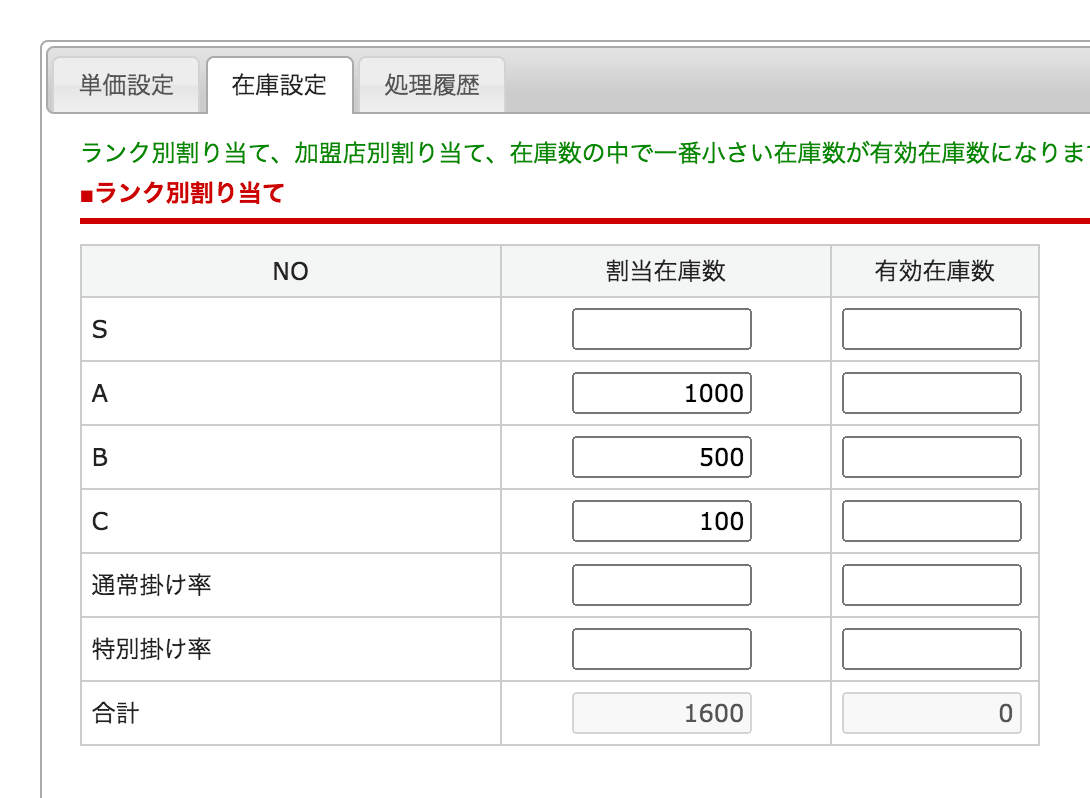1090x798 pixels.
Task: Edit the C rank 割当在庫数 value 100
Action: click(661, 521)
